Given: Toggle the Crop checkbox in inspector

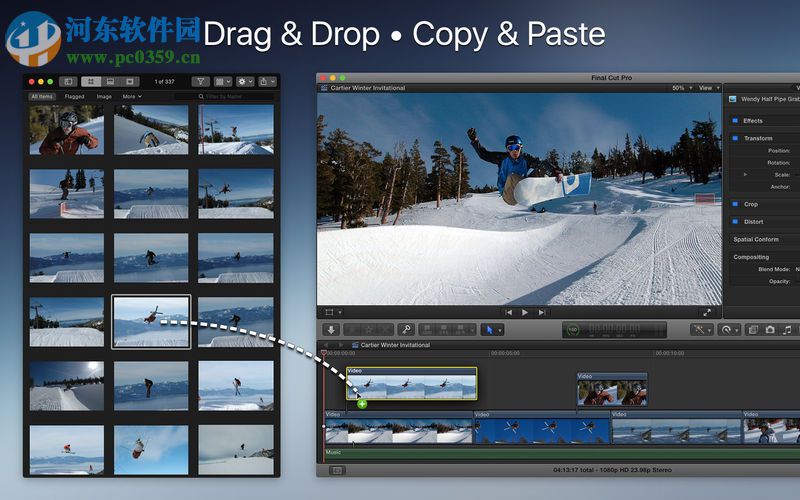Looking at the screenshot, I should click(x=735, y=204).
